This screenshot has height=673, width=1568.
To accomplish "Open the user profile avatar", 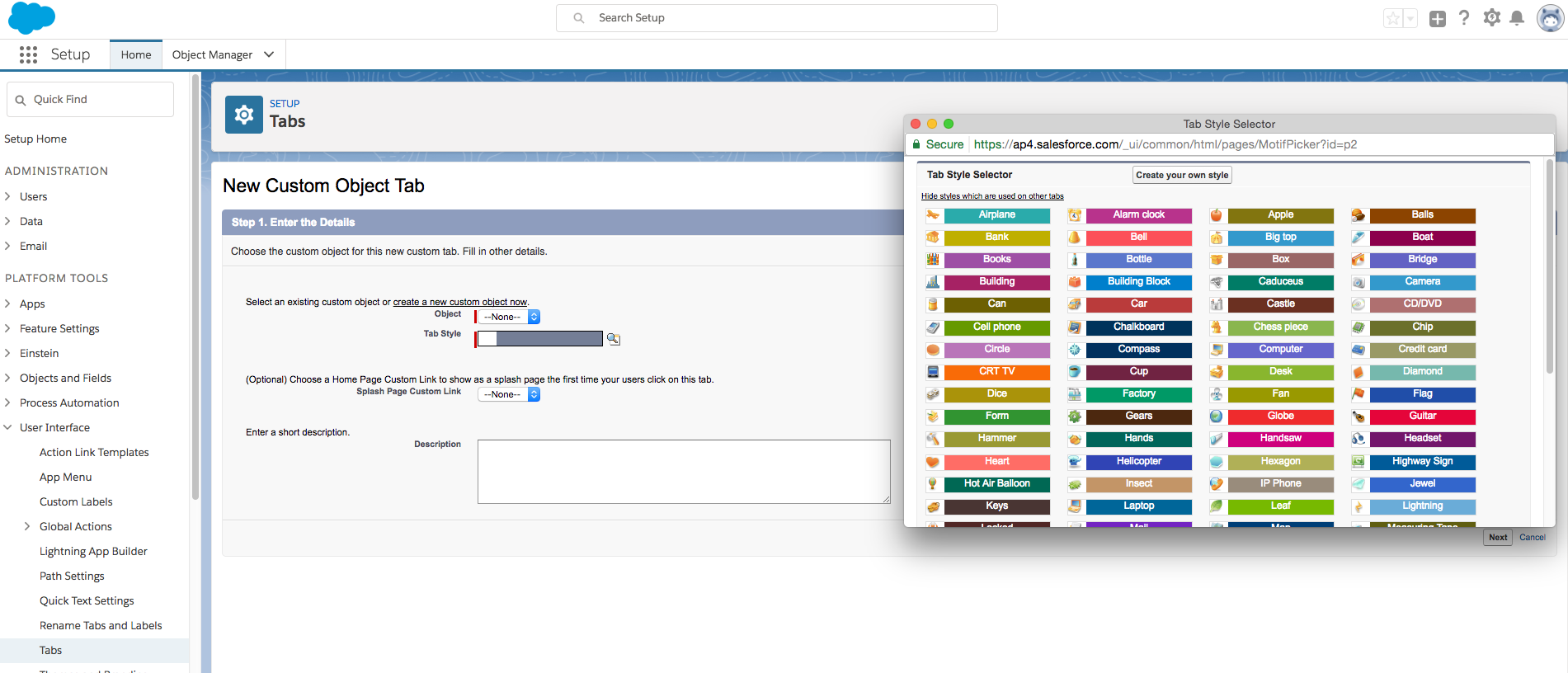I will (x=1551, y=17).
